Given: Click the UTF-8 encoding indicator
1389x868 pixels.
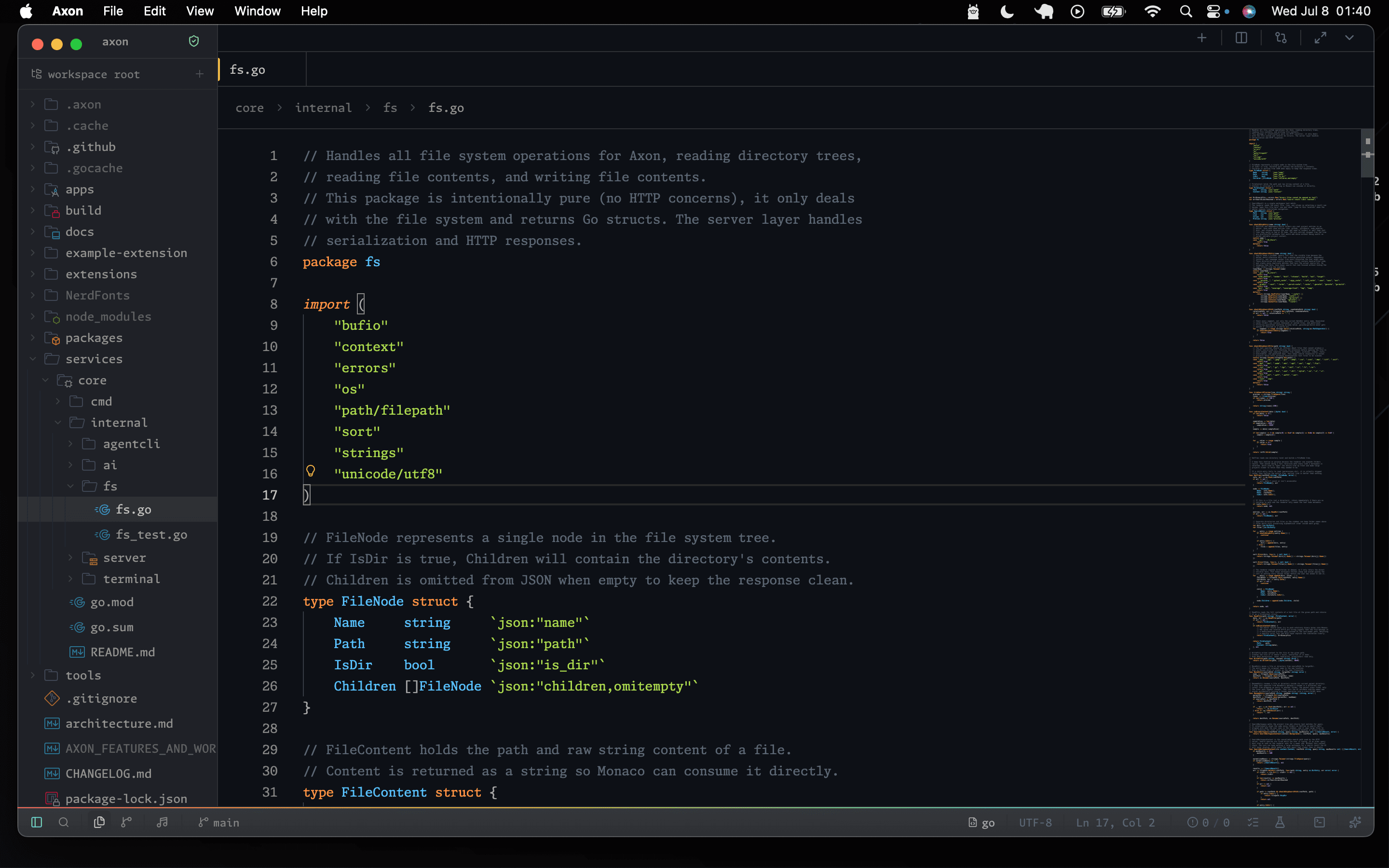Looking at the screenshot, I should click(x=1035, y=823).
